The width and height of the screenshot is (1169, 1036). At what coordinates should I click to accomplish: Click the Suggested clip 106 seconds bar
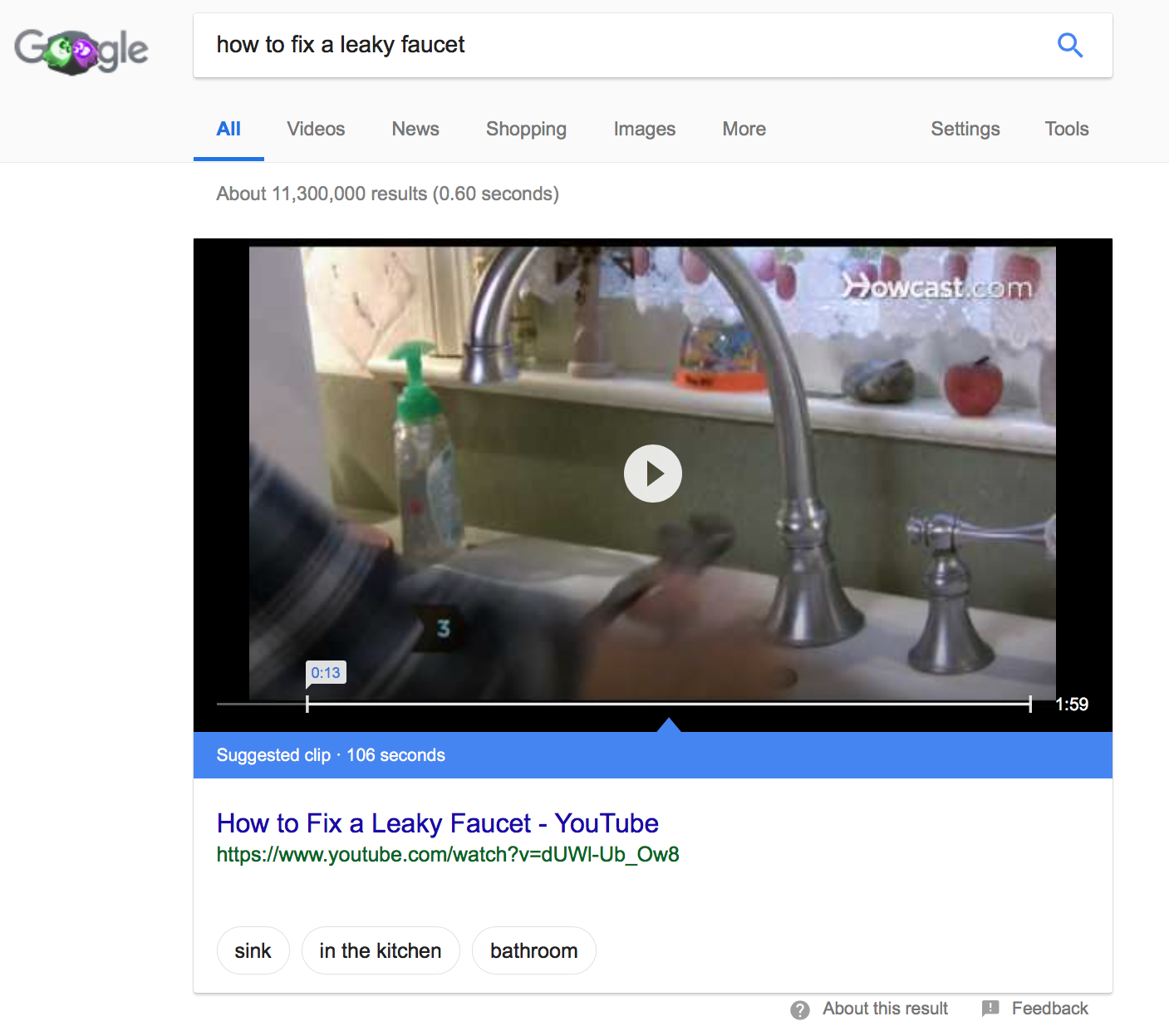653,755
